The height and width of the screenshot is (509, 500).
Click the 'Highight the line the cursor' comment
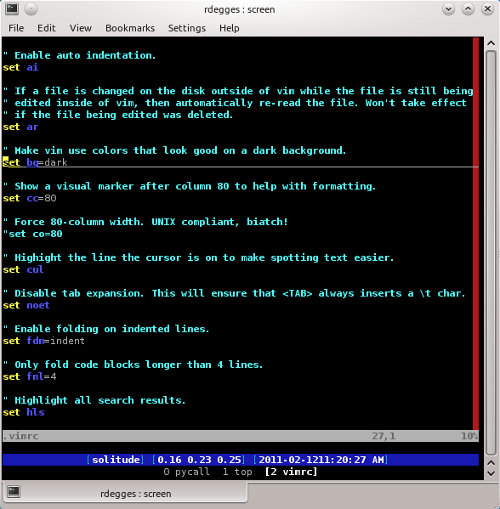(x=199, y=258)
